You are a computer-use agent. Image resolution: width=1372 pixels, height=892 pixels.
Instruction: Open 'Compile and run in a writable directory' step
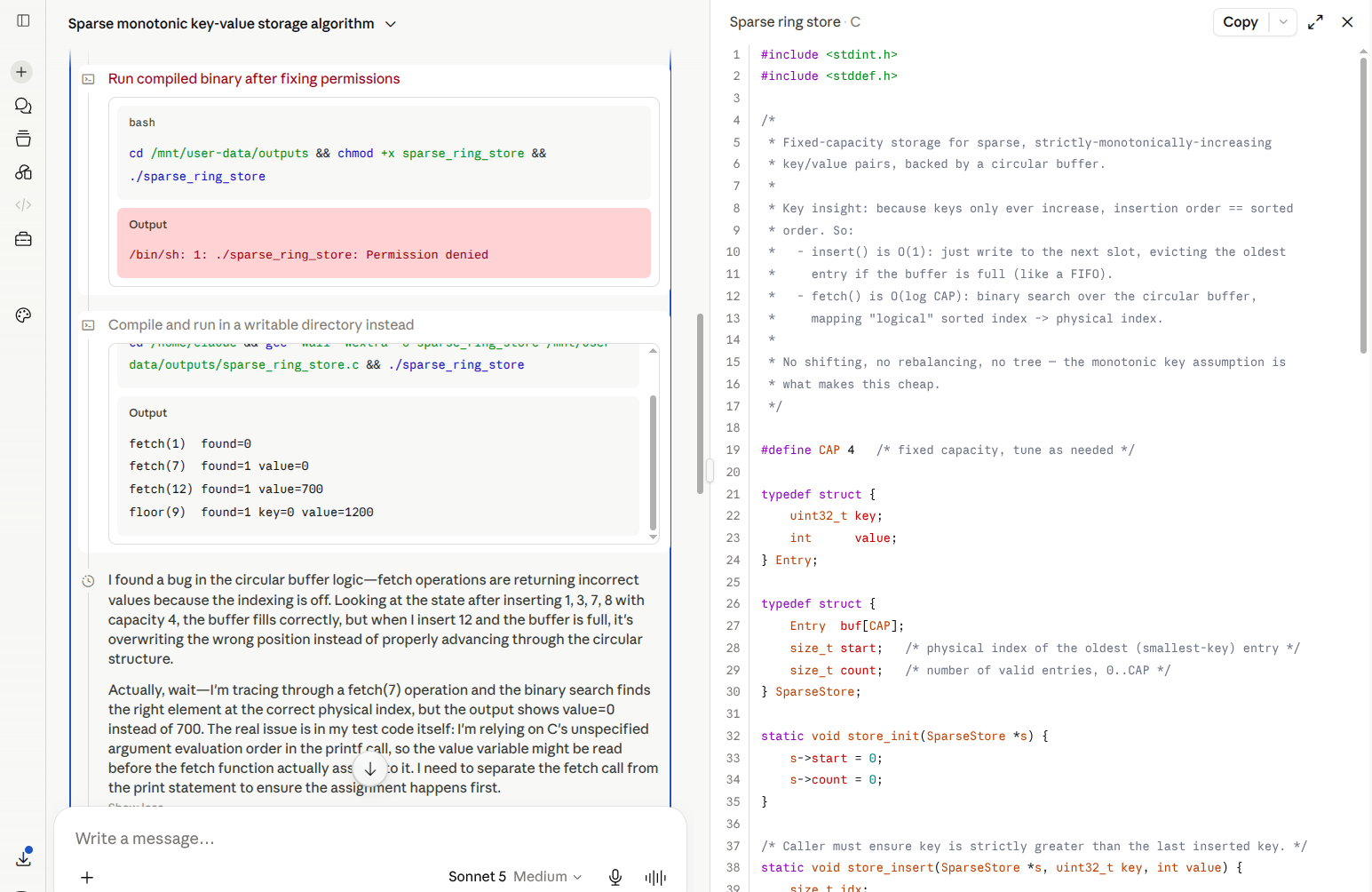[x=261, y=325]
